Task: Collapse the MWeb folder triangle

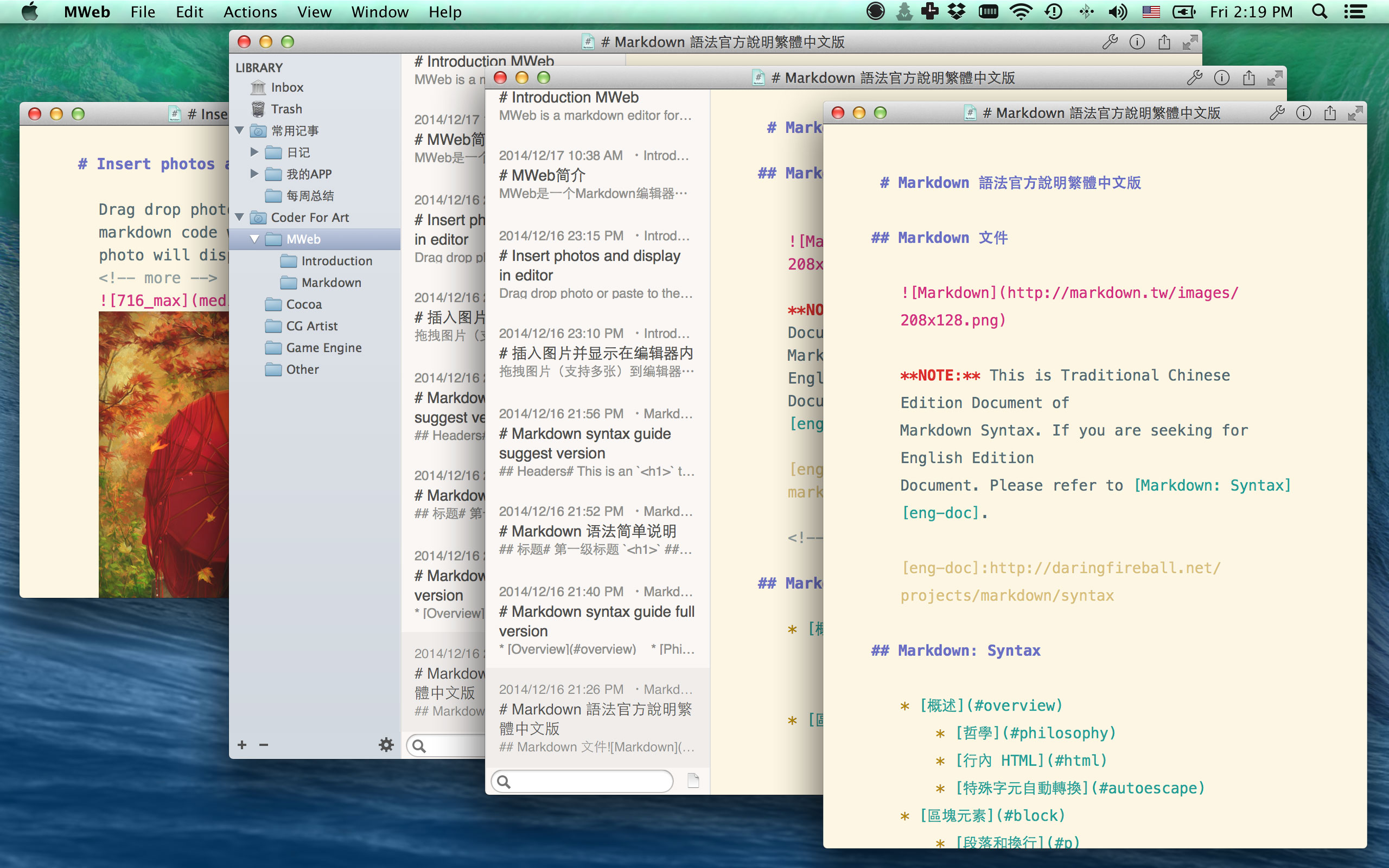Action: pos(254,239)
